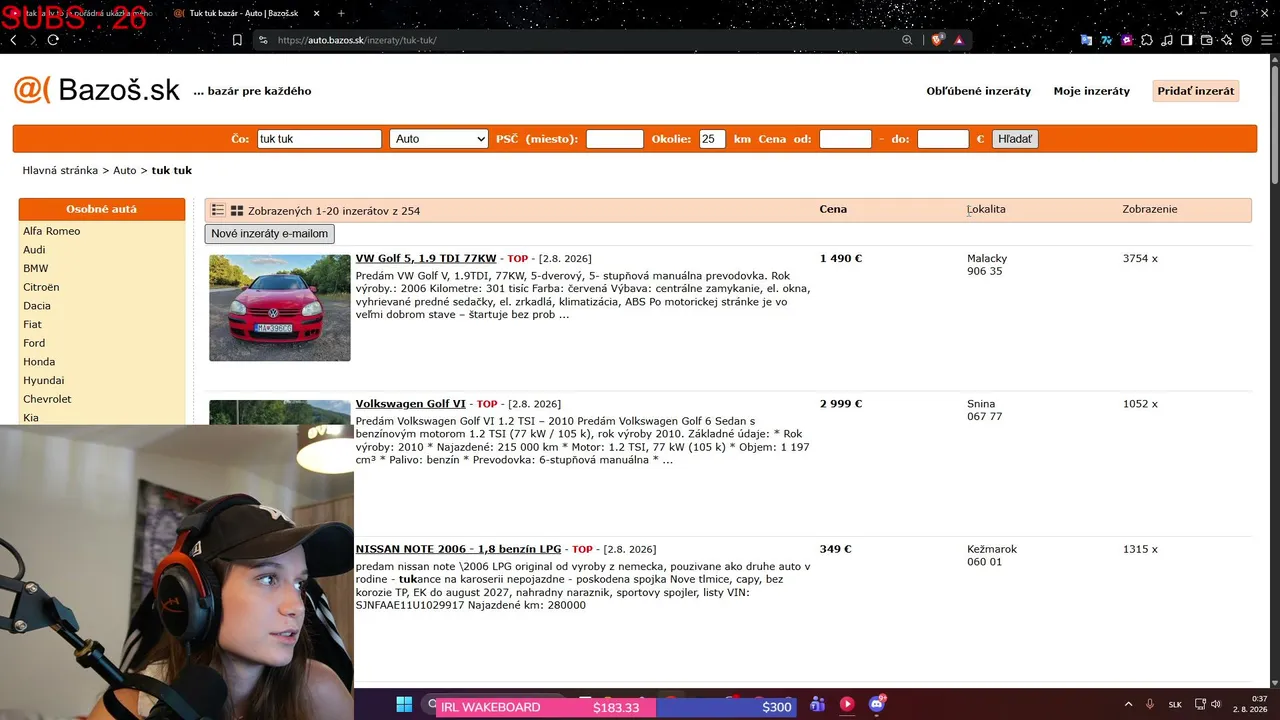The image size is (1280, 720).
Task: Select Honda in the sidebar
Action: 39,362
